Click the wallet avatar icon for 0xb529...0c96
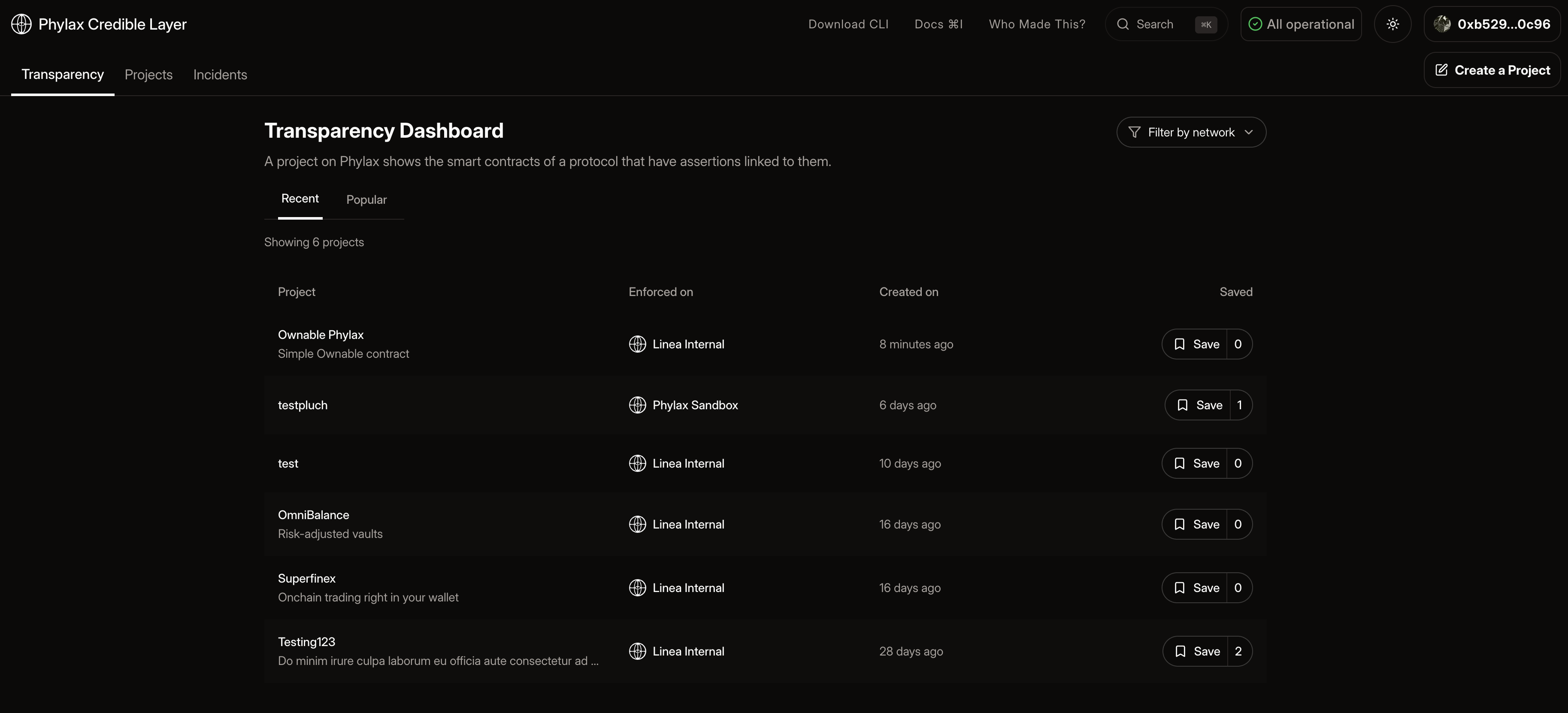This screenshot has width=1568, height=713. pyautogui.click(x=1441, y=24)
